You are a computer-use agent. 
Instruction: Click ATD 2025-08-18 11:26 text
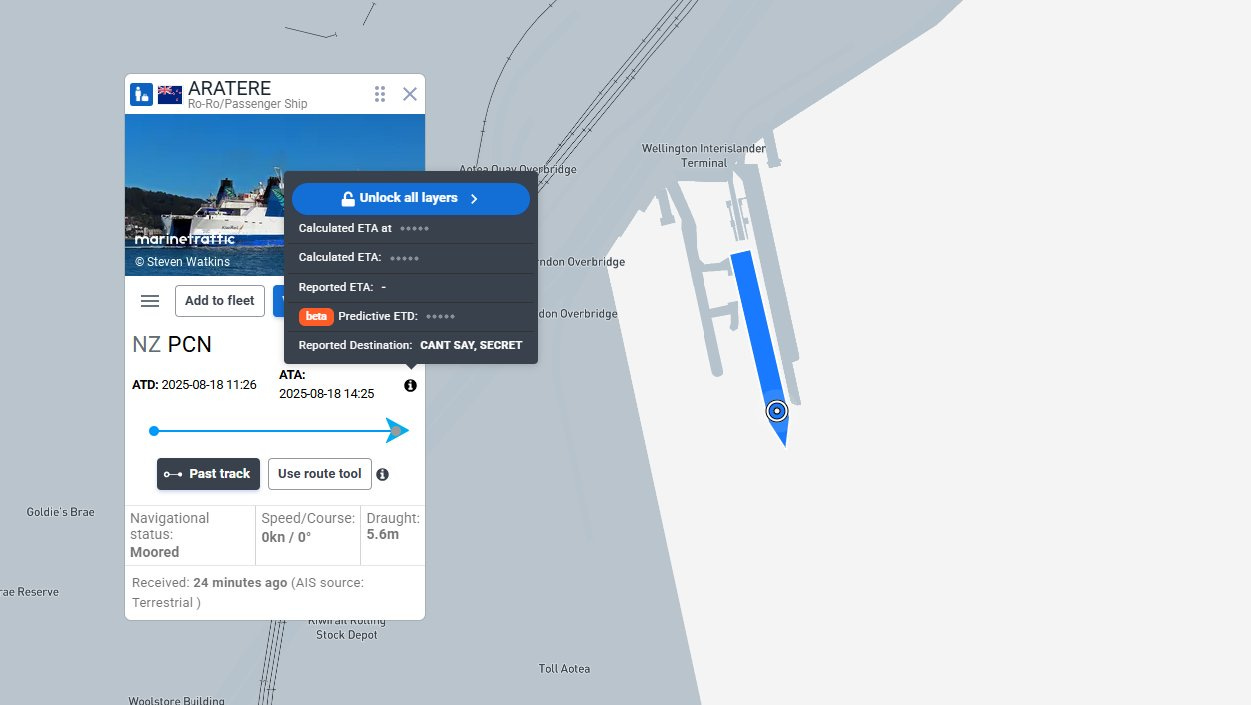194,385
